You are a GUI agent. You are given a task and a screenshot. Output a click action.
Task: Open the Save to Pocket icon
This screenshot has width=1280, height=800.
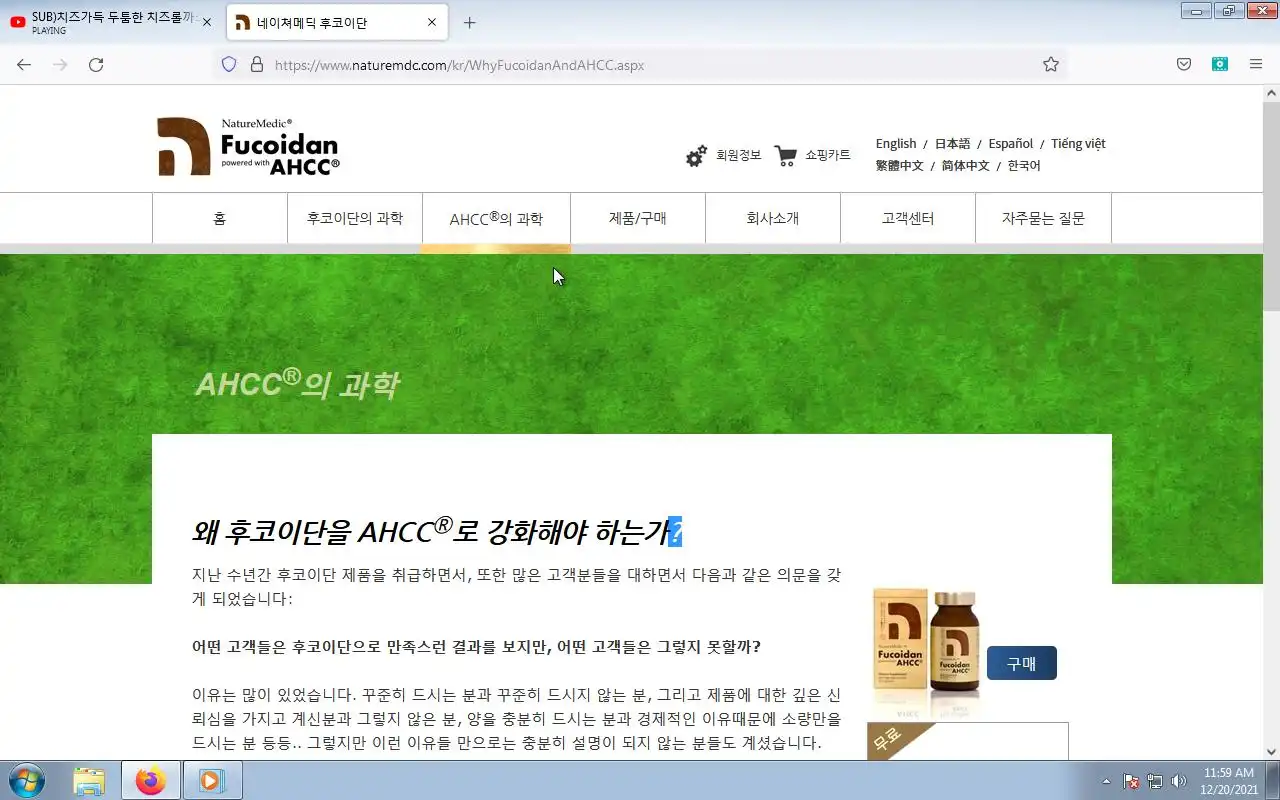(x=1184, y=64)
